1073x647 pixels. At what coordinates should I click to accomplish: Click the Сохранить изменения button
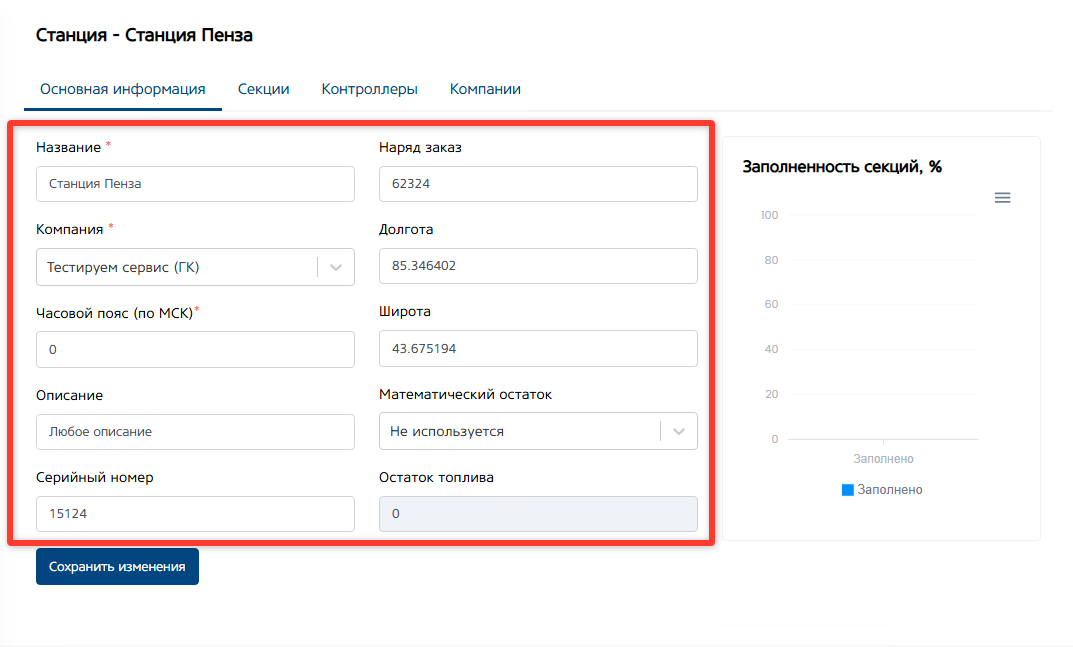117,566
